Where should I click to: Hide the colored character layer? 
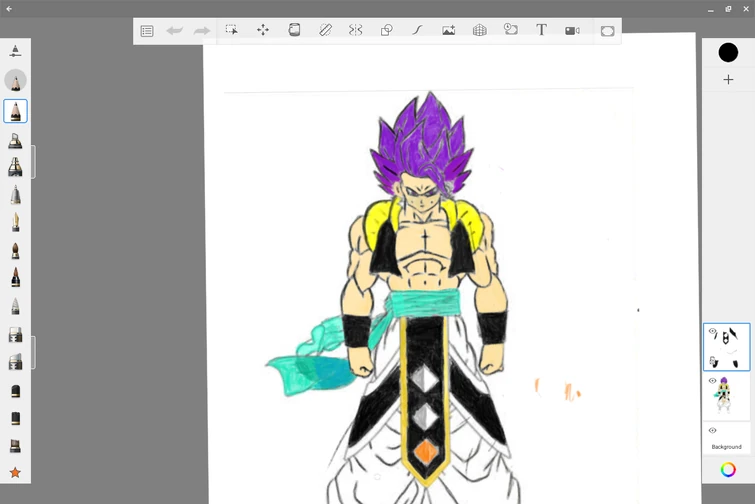[712, 381]
